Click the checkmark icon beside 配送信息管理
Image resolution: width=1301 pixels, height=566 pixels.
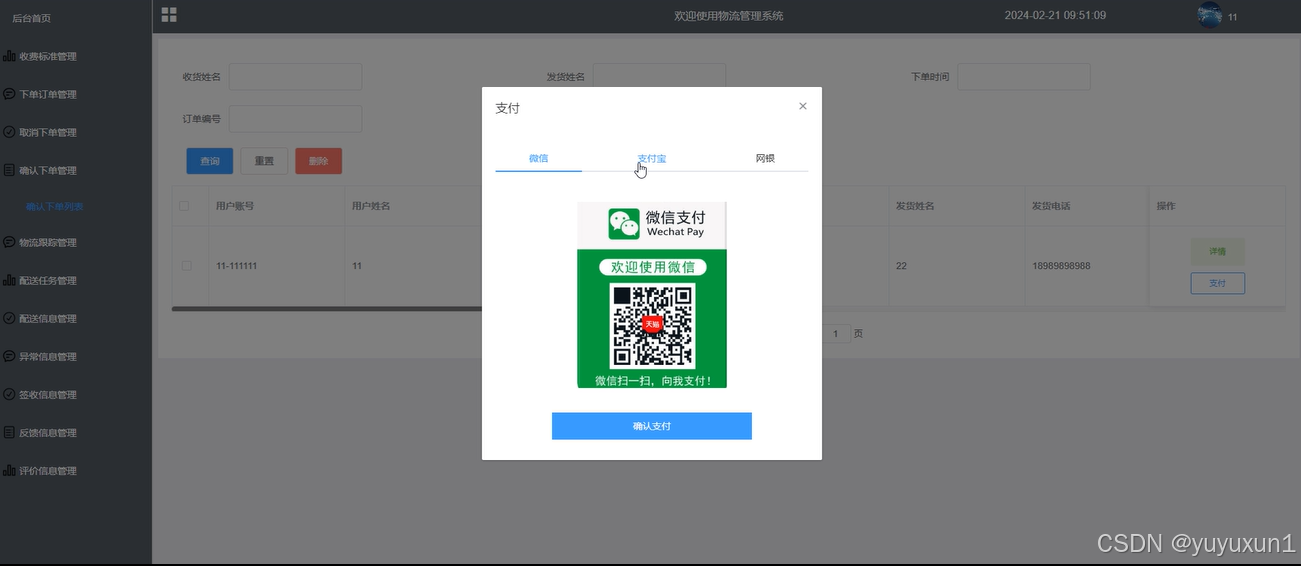point(9,318)
